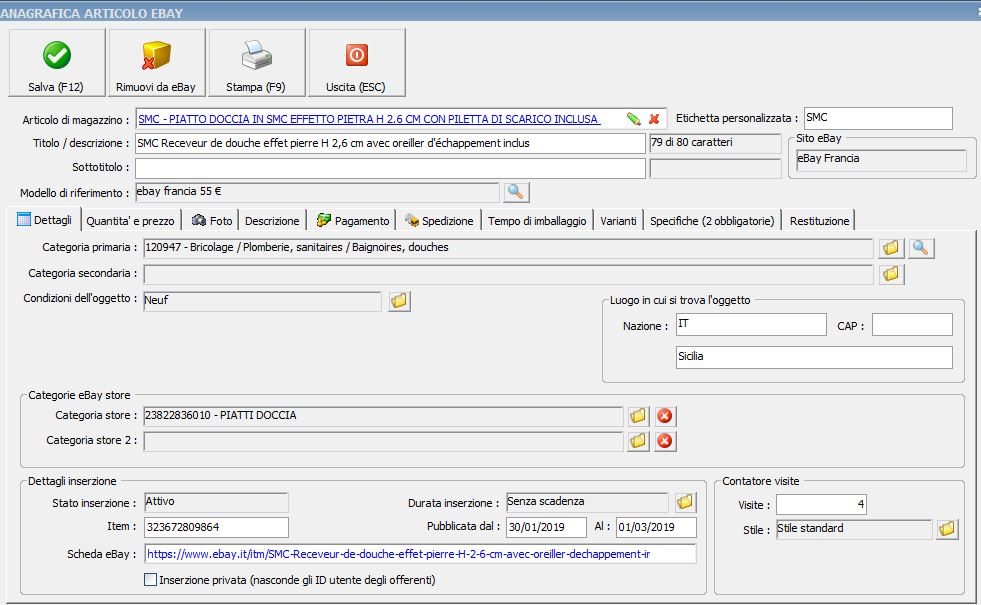Click empty Categoria secondaria field
Screen dimensions: 981x605
[x=509, y=274]
